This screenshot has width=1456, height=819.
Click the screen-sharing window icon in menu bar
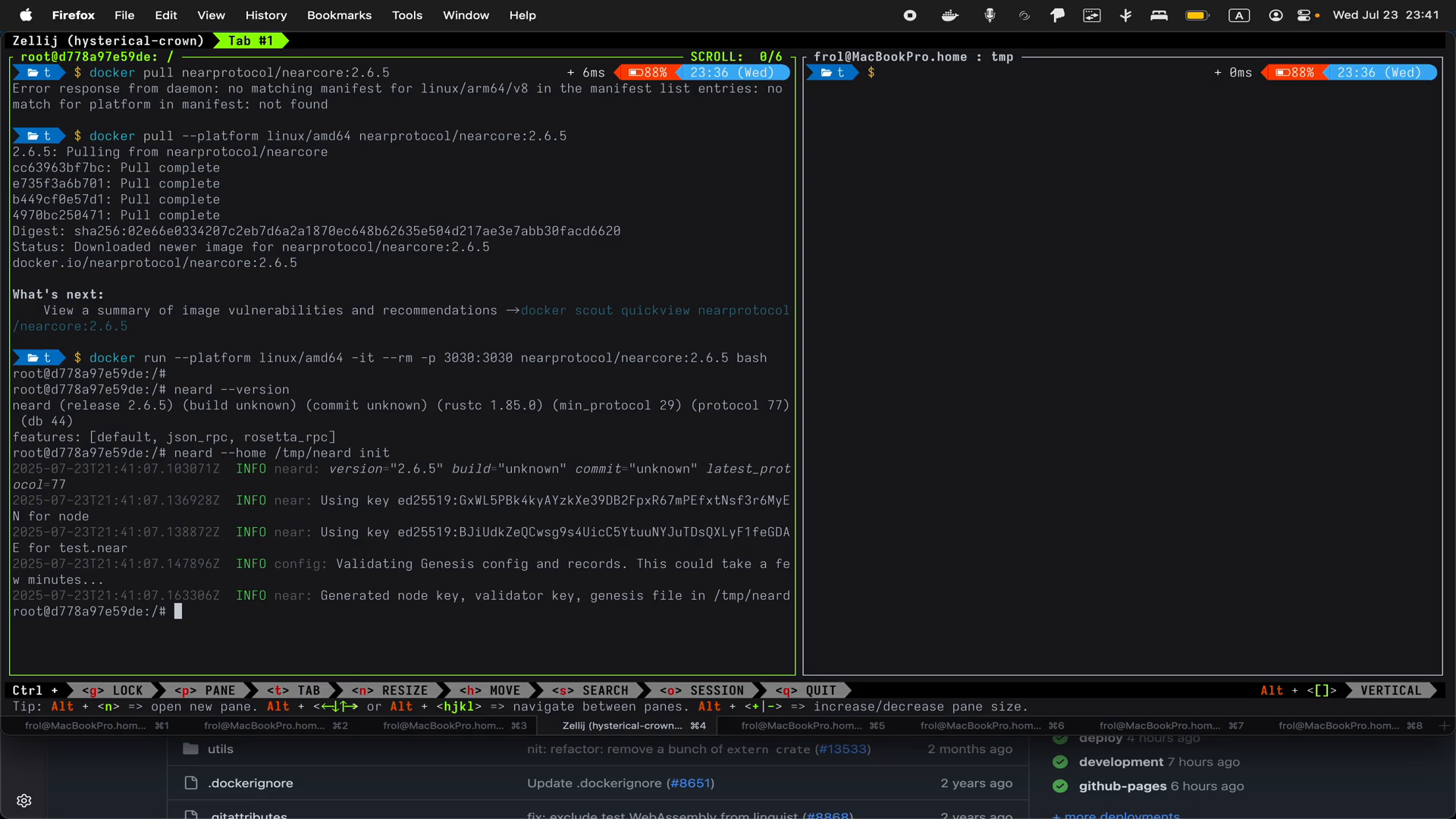[1092, 15]
